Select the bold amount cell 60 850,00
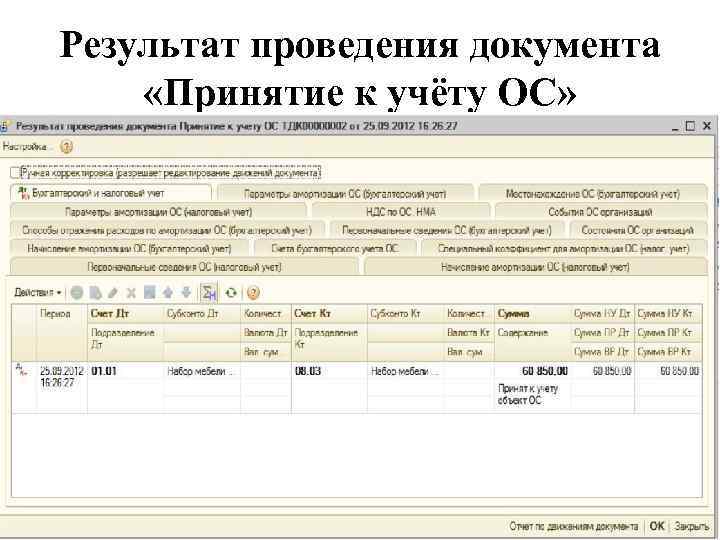Screen dimensions: 720x540 point(532,371)
